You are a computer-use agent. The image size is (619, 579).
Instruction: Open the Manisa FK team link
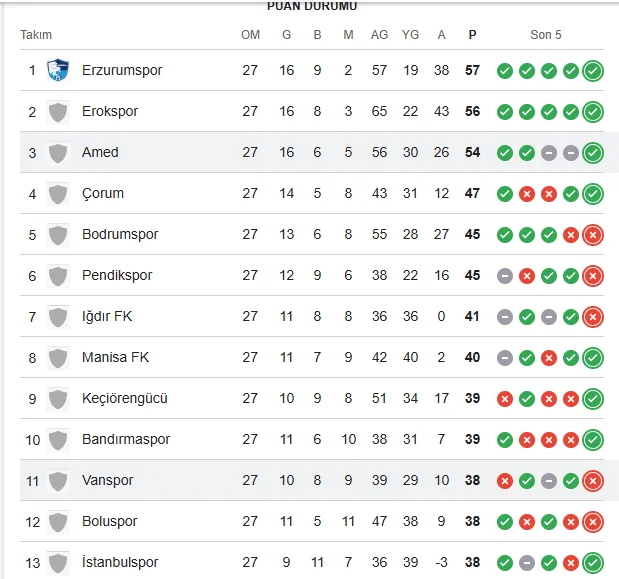pos(115,357)
